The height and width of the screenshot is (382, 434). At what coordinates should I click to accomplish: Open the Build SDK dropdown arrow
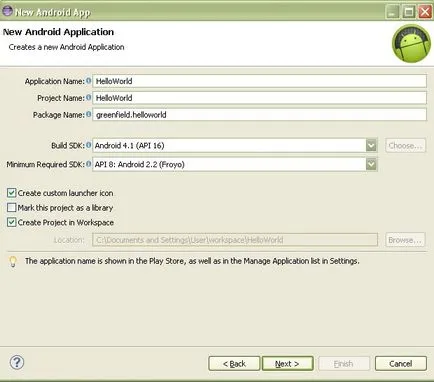371,145
